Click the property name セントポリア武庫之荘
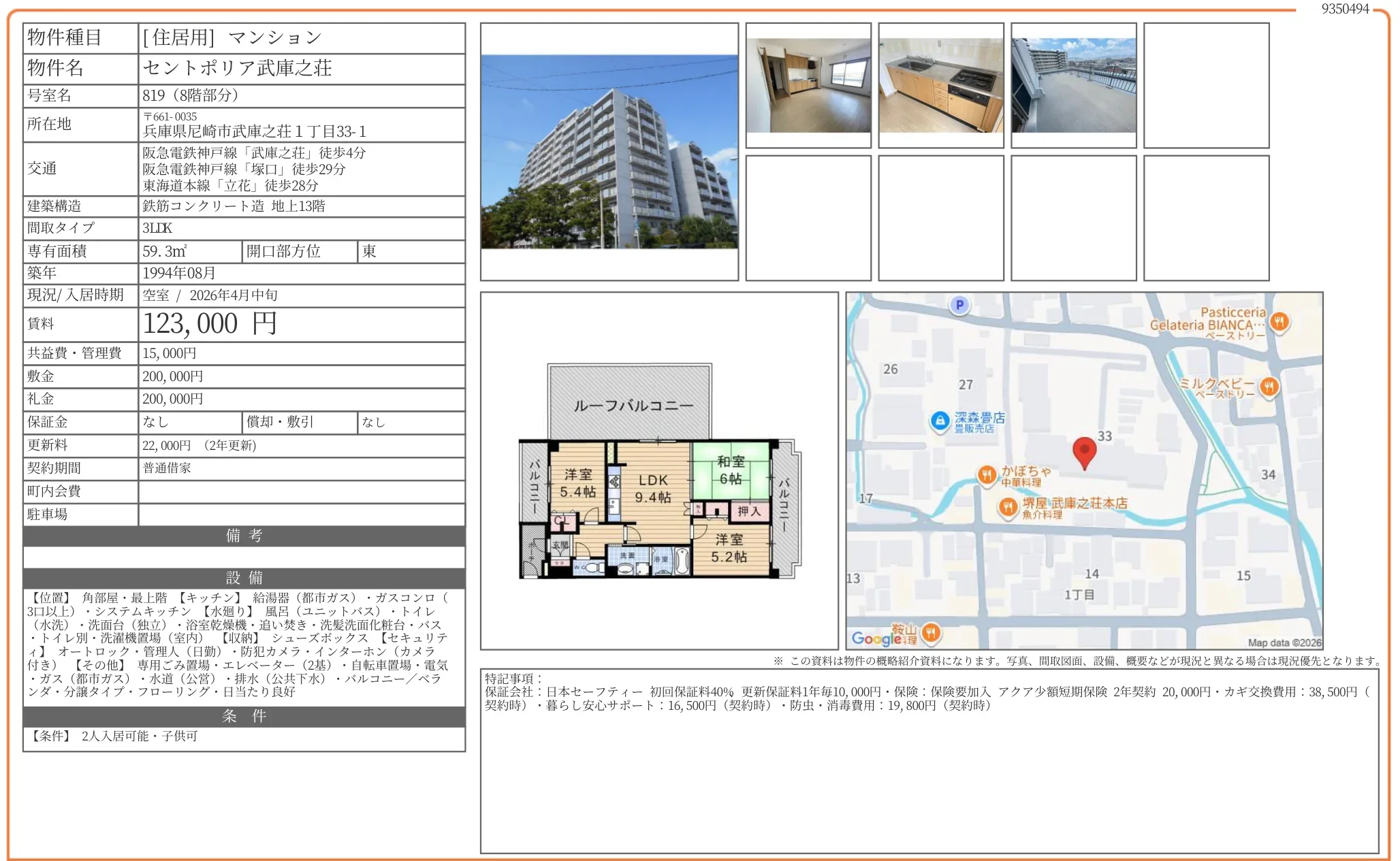Viewport: 1400px width, 861px height. coord(237,68)
